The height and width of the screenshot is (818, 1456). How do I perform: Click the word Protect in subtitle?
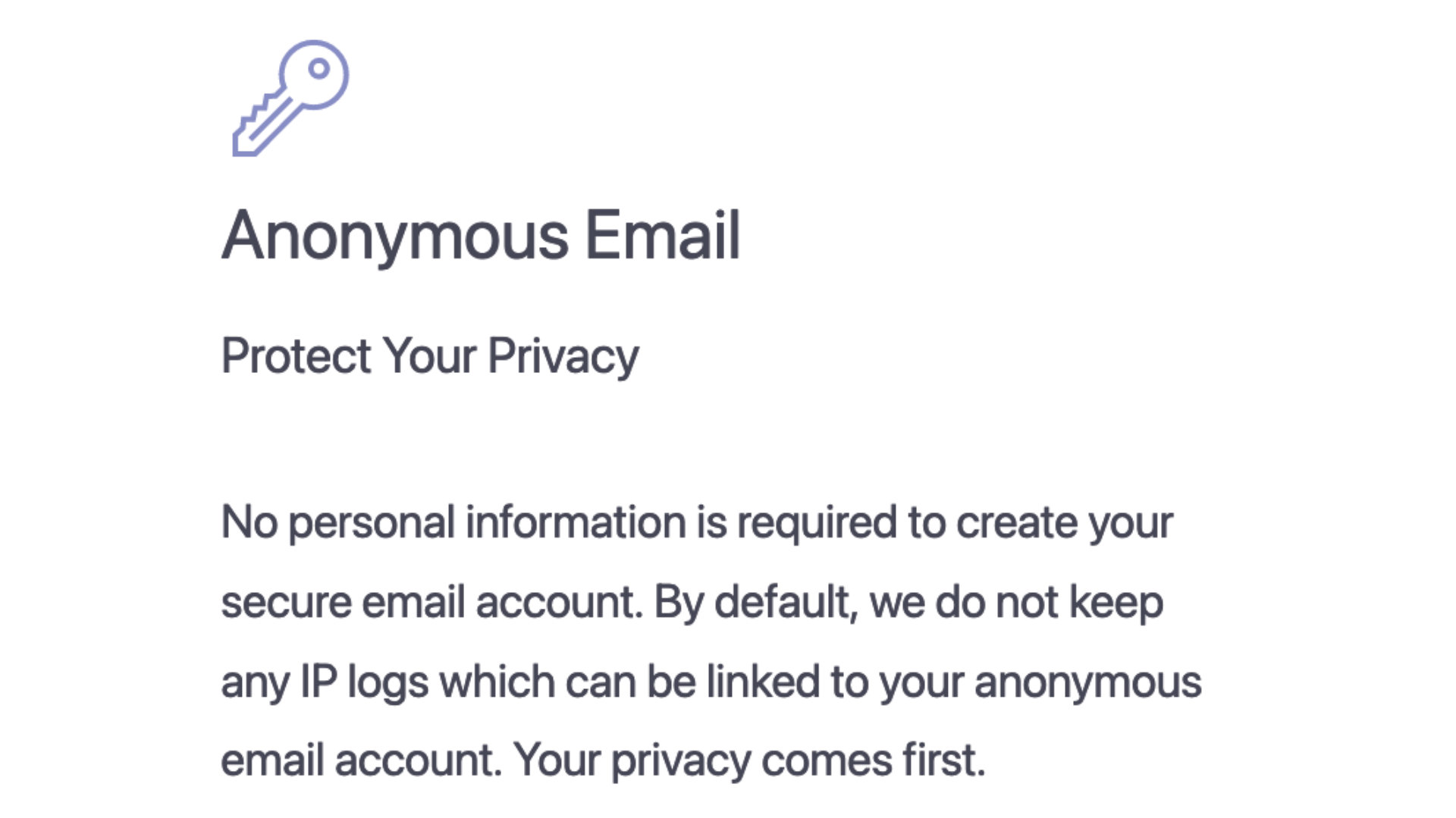tap(296, 356)
